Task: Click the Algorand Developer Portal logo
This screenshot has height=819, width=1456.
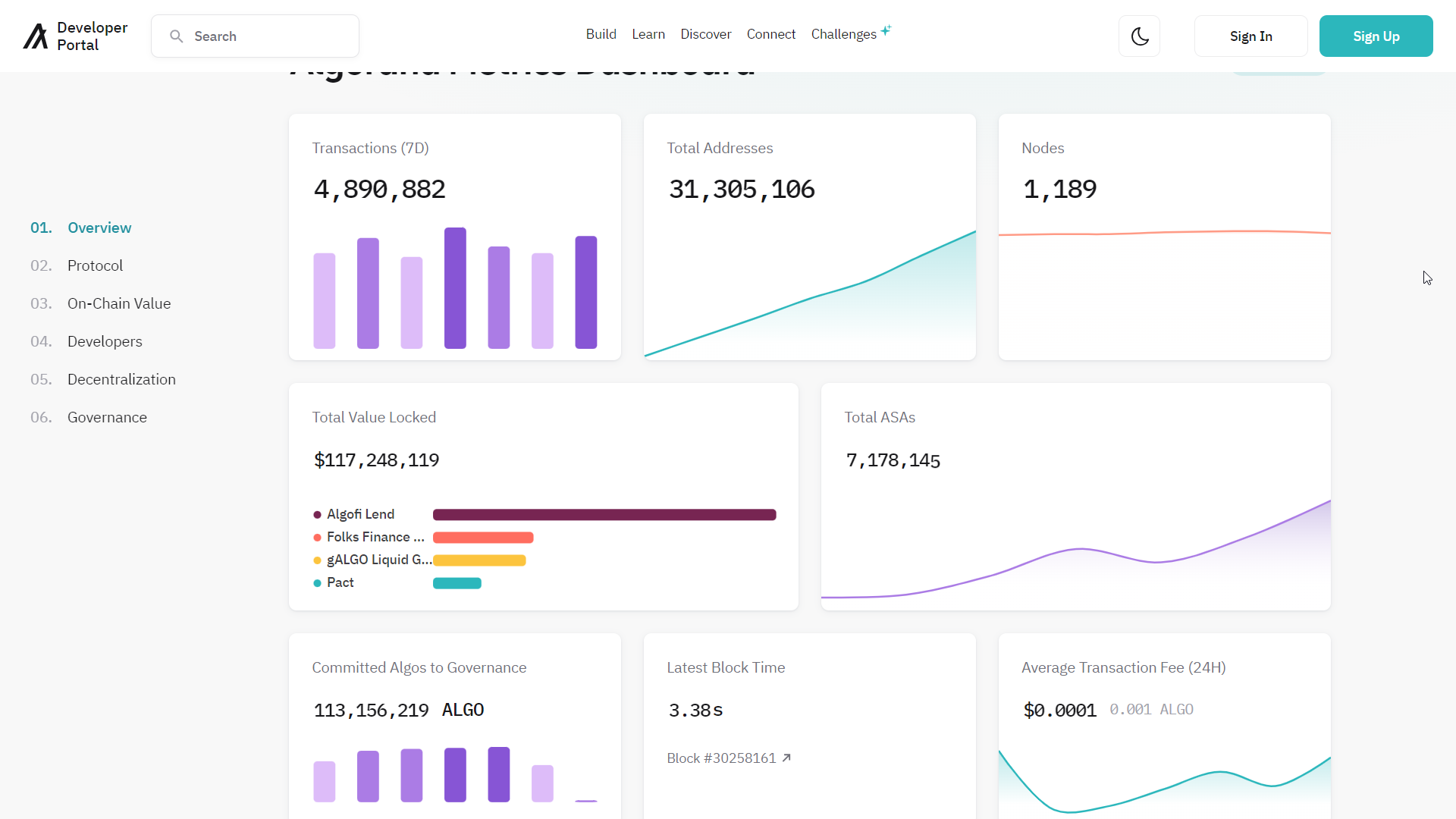Action: 75,36
